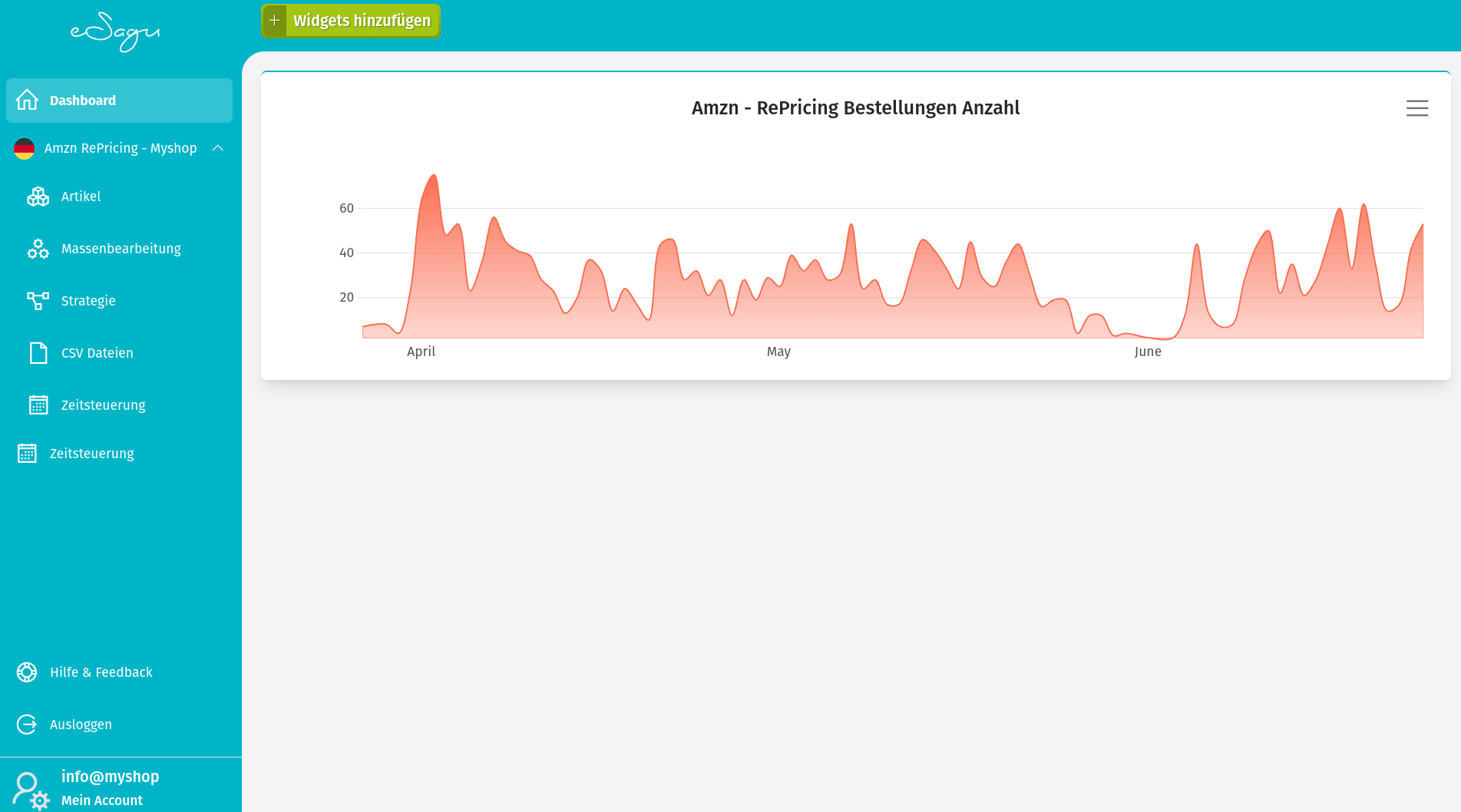Screen dimensions: 1461x812
Task: Click the Strategie flowchart icon
Action: pos(38,301)
